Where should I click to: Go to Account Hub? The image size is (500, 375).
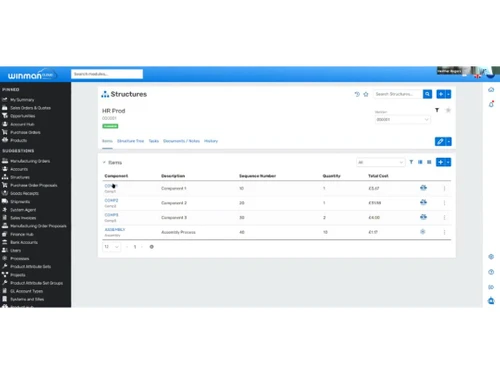(x=22, y=124)
